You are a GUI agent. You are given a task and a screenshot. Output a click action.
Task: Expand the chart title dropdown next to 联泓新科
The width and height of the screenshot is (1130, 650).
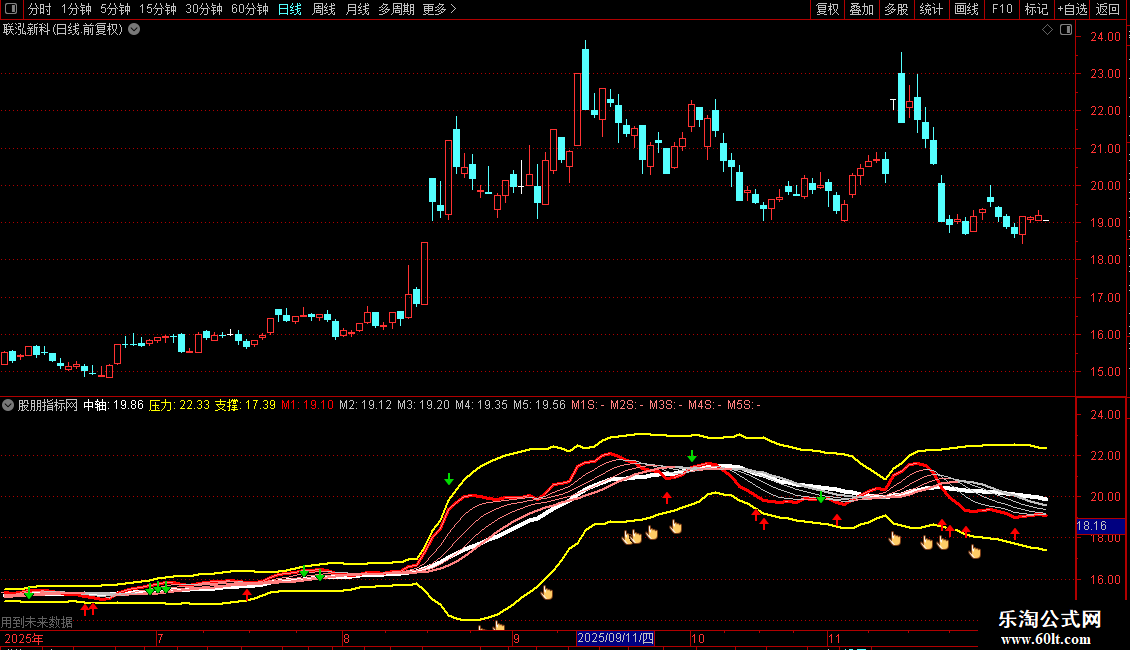pos(134,30)
